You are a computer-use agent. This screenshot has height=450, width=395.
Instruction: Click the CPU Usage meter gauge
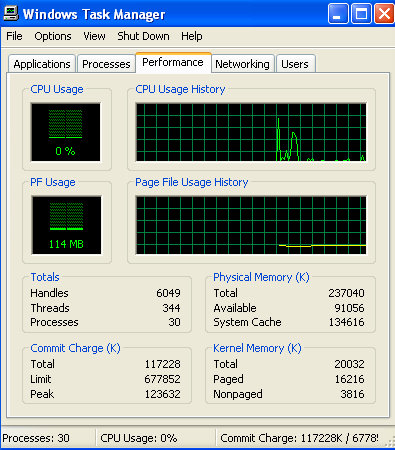pos(66,132)
